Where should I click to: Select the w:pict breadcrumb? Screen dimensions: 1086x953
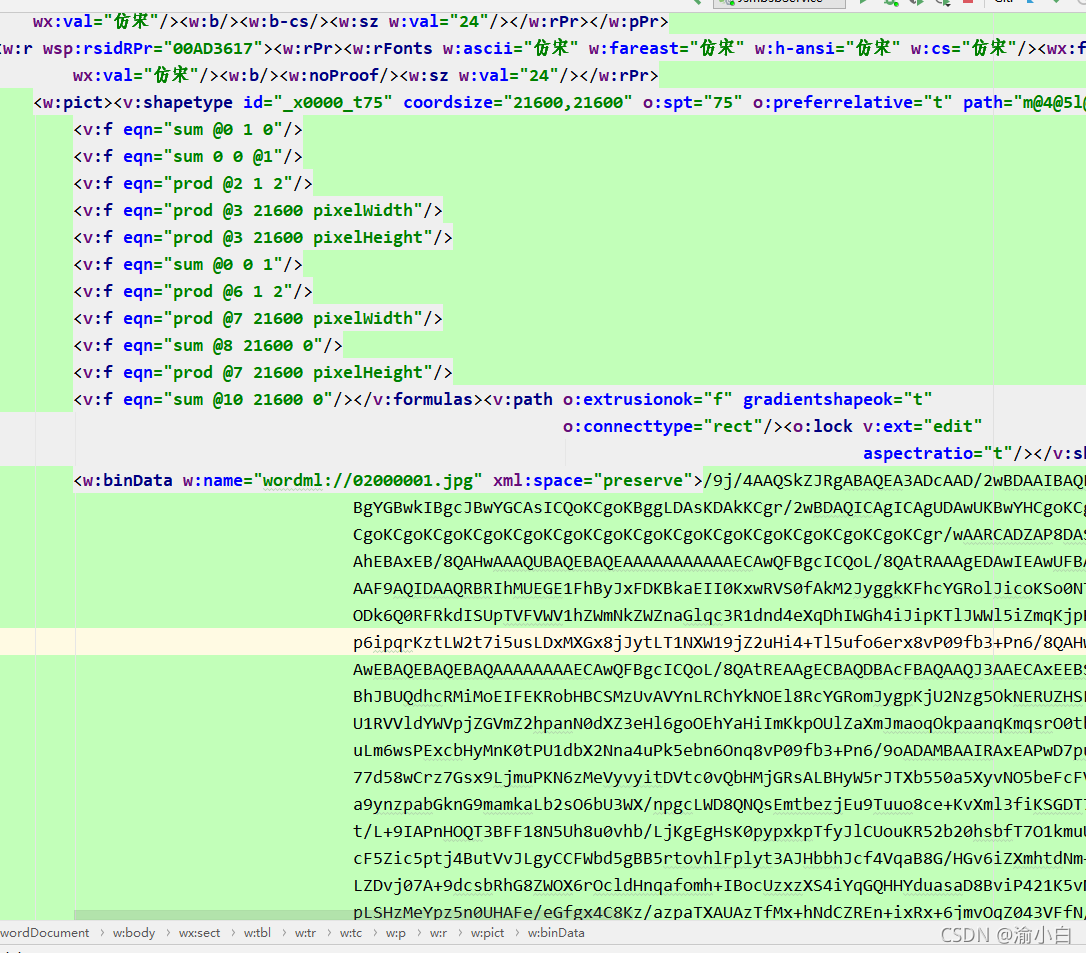(488, 933)
